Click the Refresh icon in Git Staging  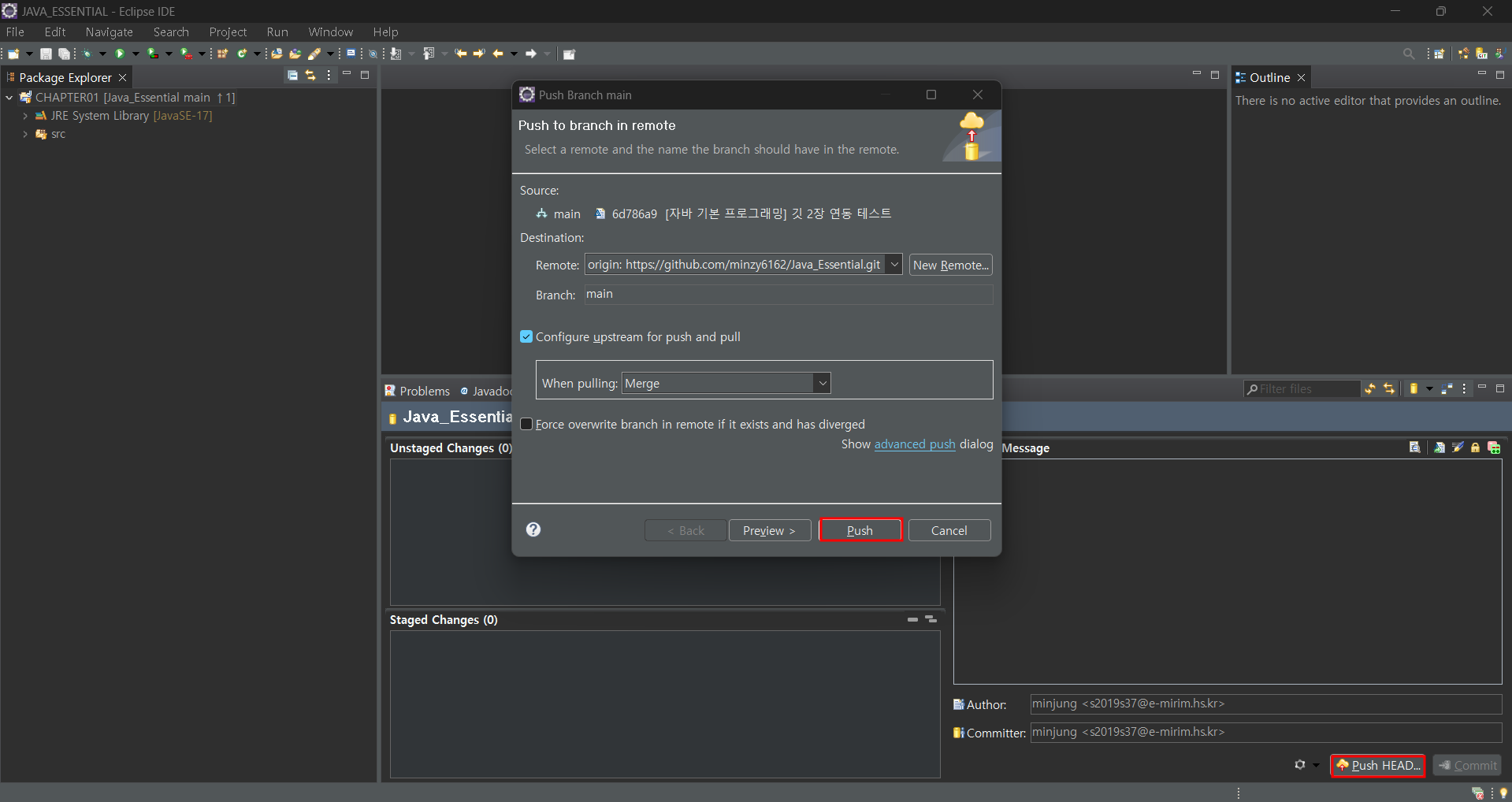[x=1370, y=388]
